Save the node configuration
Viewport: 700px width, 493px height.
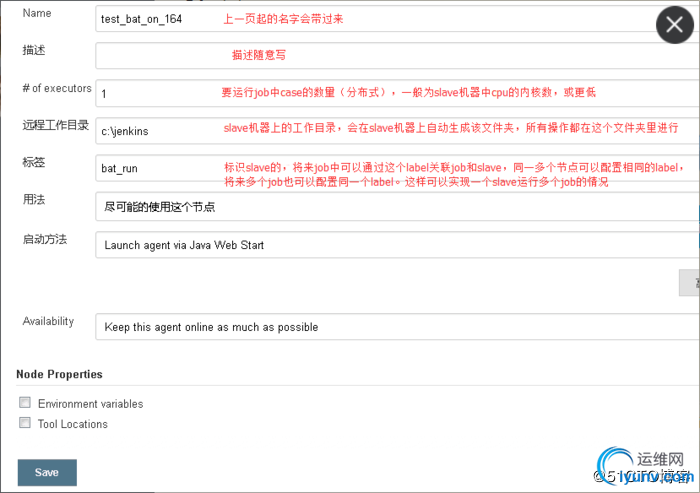coord(47,472)
